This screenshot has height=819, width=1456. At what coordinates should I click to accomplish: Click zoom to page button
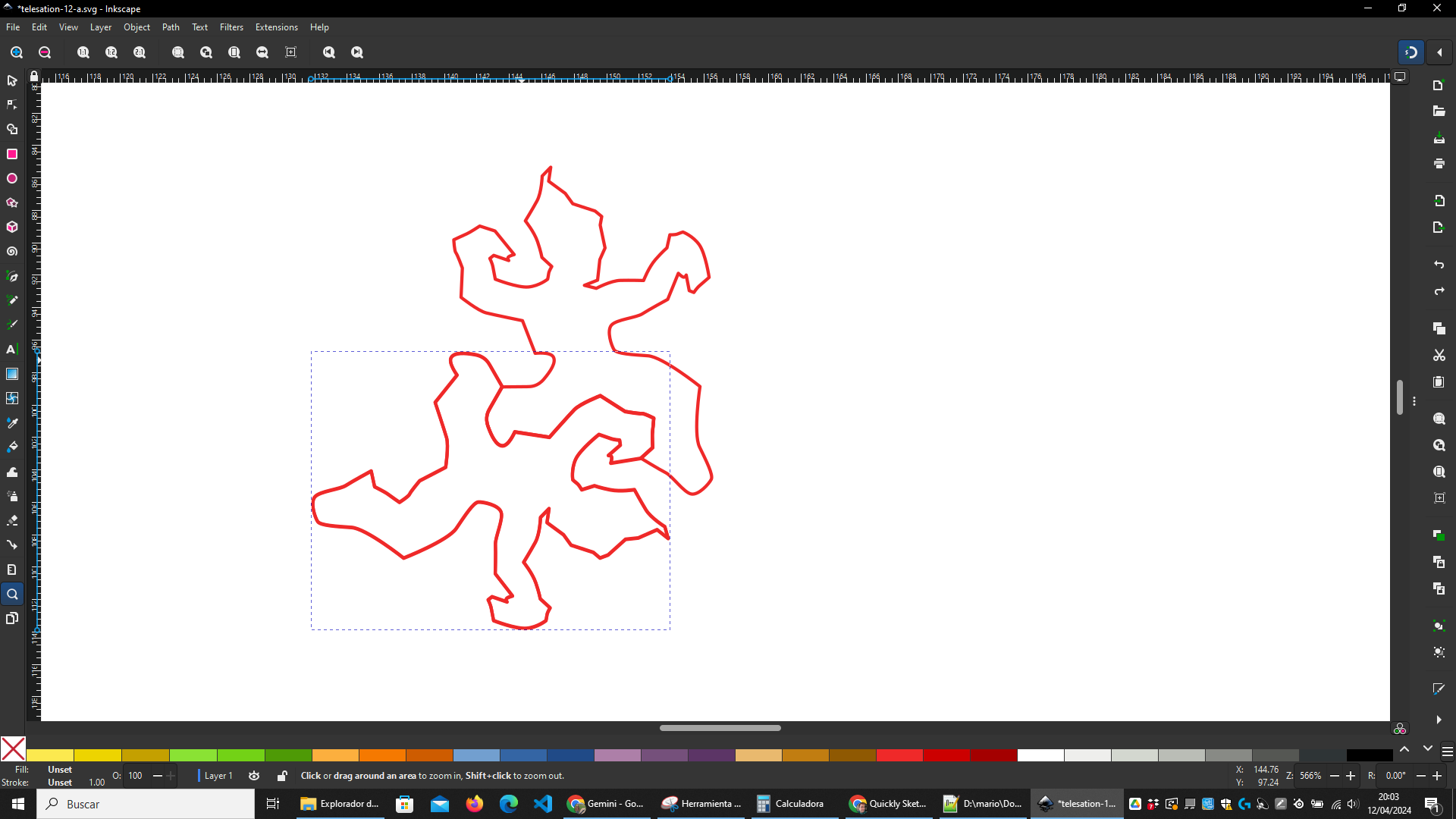point(234,52)
